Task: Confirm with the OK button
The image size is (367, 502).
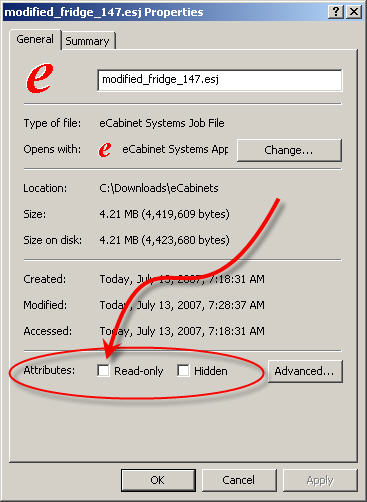Action: [x=157, y=480]
